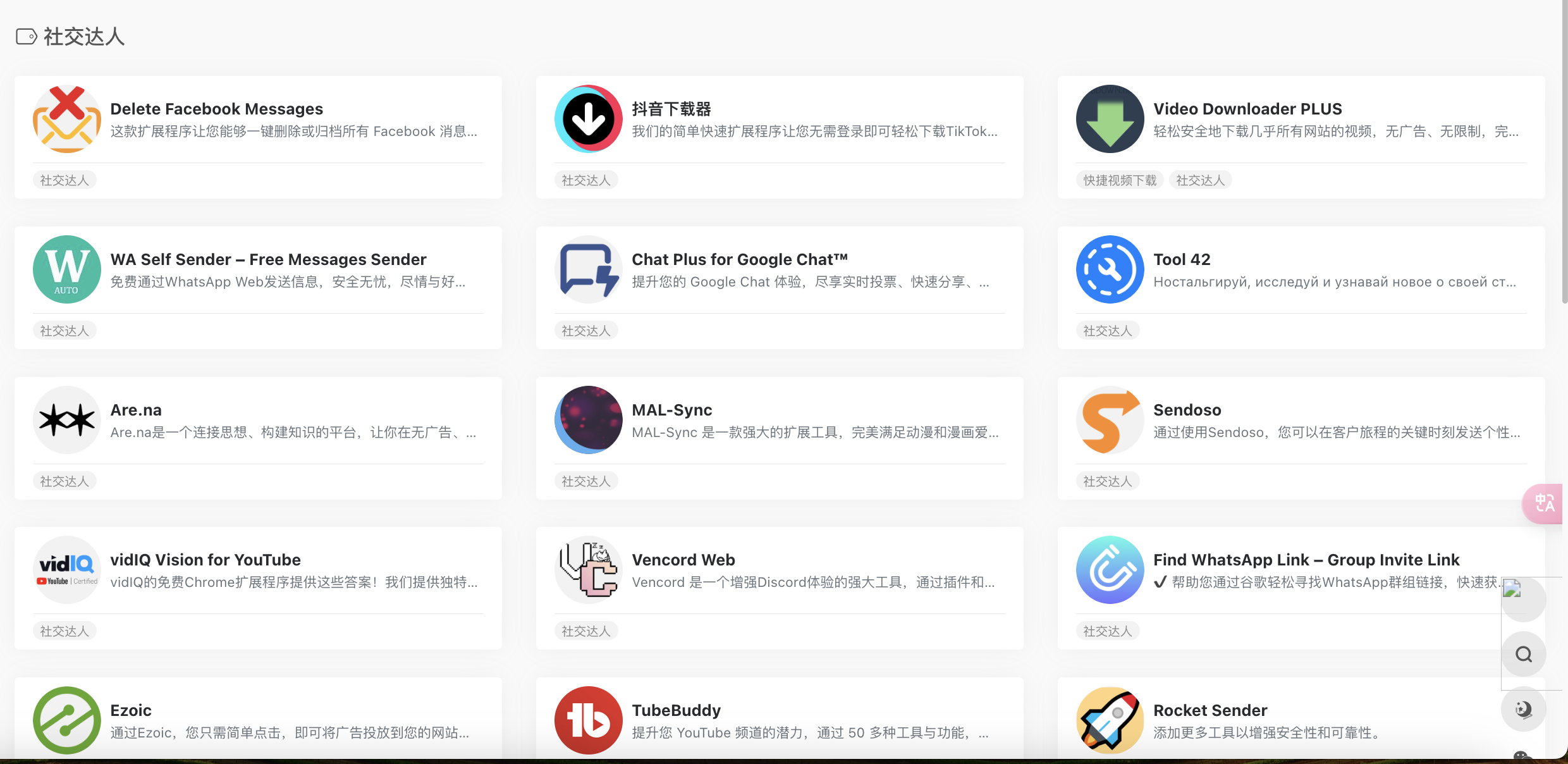
Task: Open the 抖音下载器 title link
Action: tap(671, 109)
